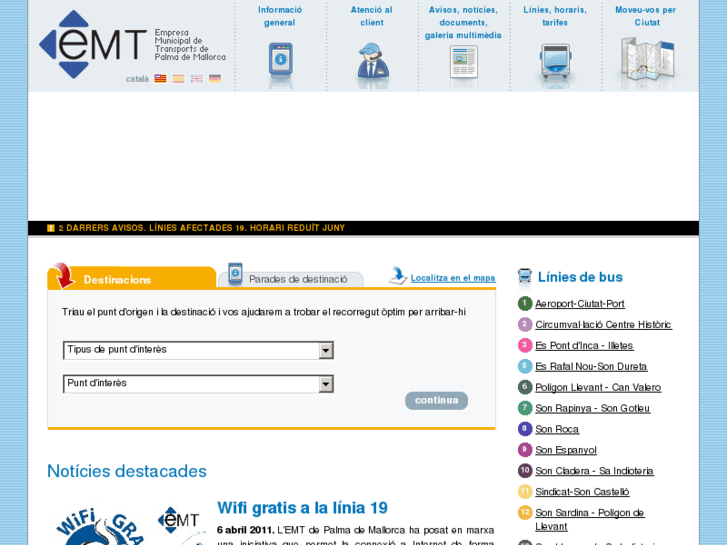Switch language with the English flag
This screenshot has width=727, height=545.
click(197, 78)
